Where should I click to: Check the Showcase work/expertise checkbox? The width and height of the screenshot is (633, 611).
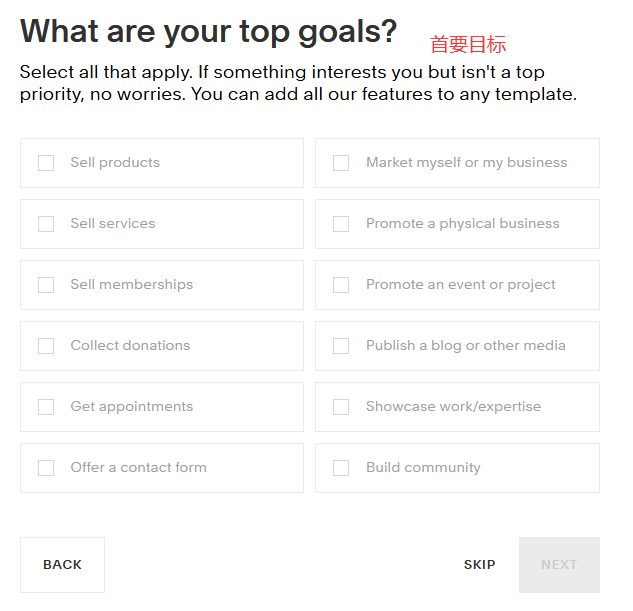pyautogui.click(x=341, y=407)
